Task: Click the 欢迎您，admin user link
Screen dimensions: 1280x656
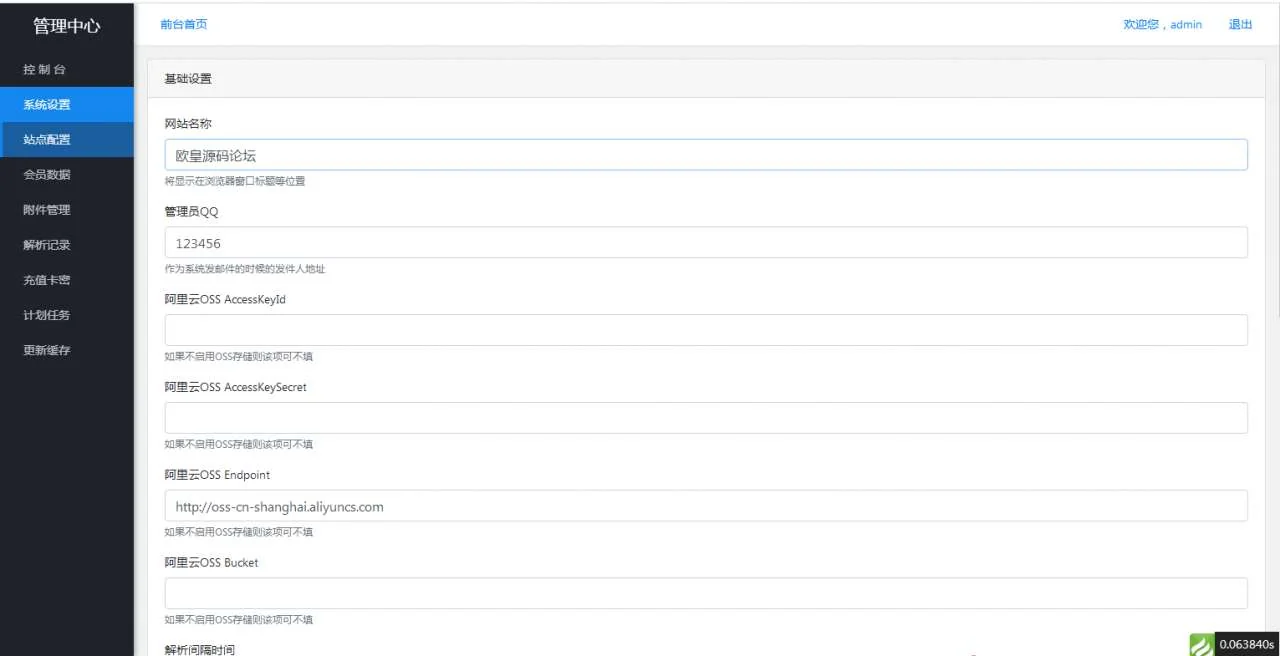Action: coord(1162,24)
